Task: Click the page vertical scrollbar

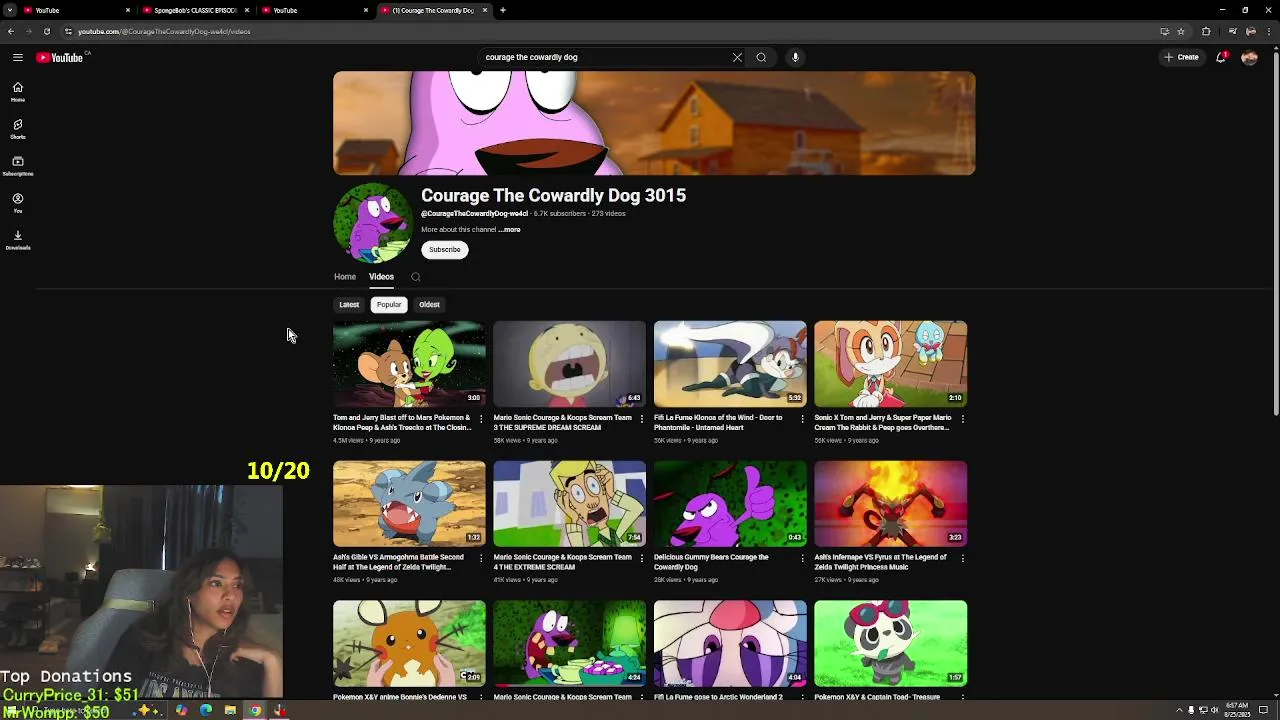Action: coord(1275,235)
